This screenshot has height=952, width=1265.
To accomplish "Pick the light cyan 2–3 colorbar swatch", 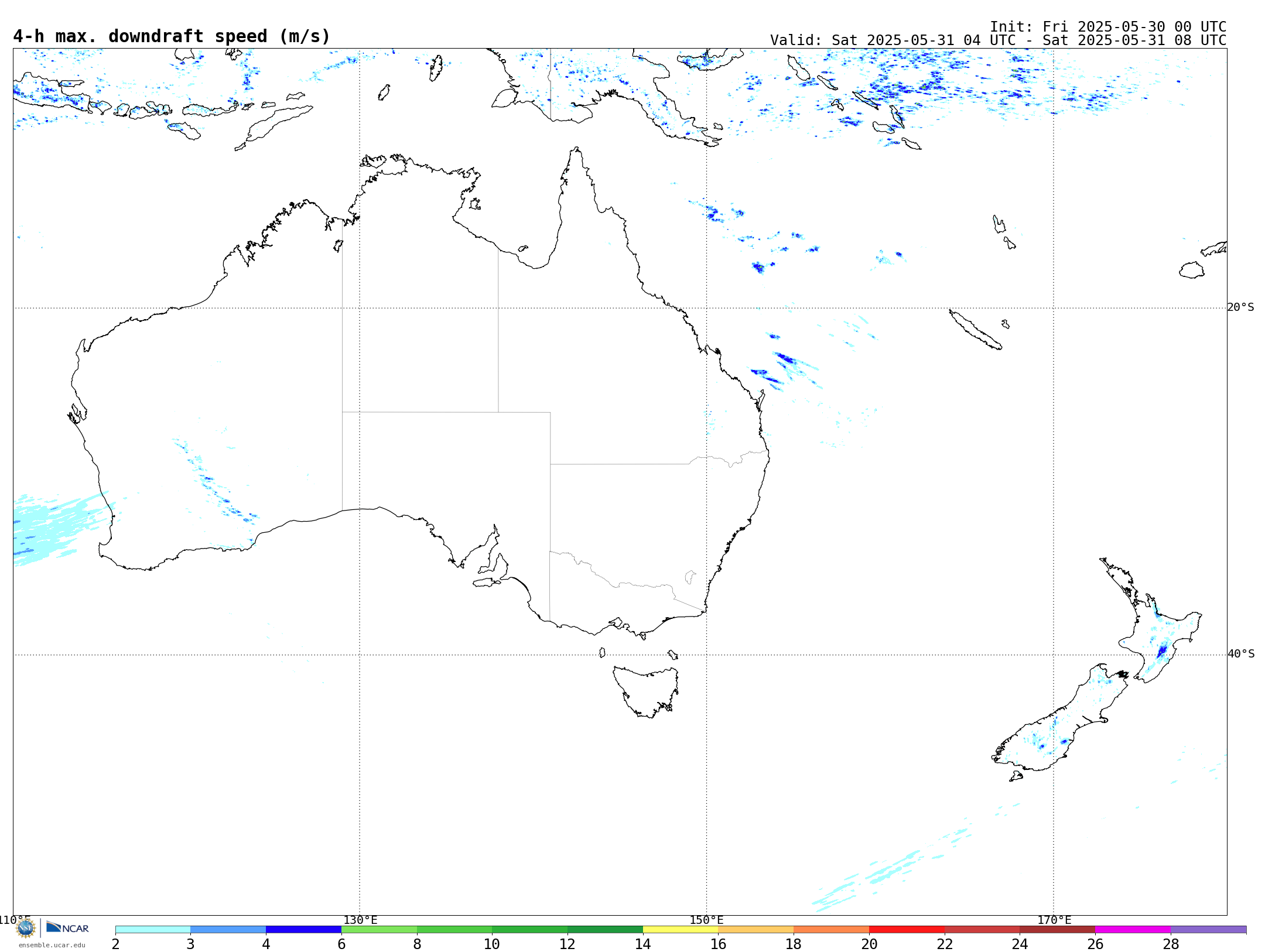I will pos(153,930).
